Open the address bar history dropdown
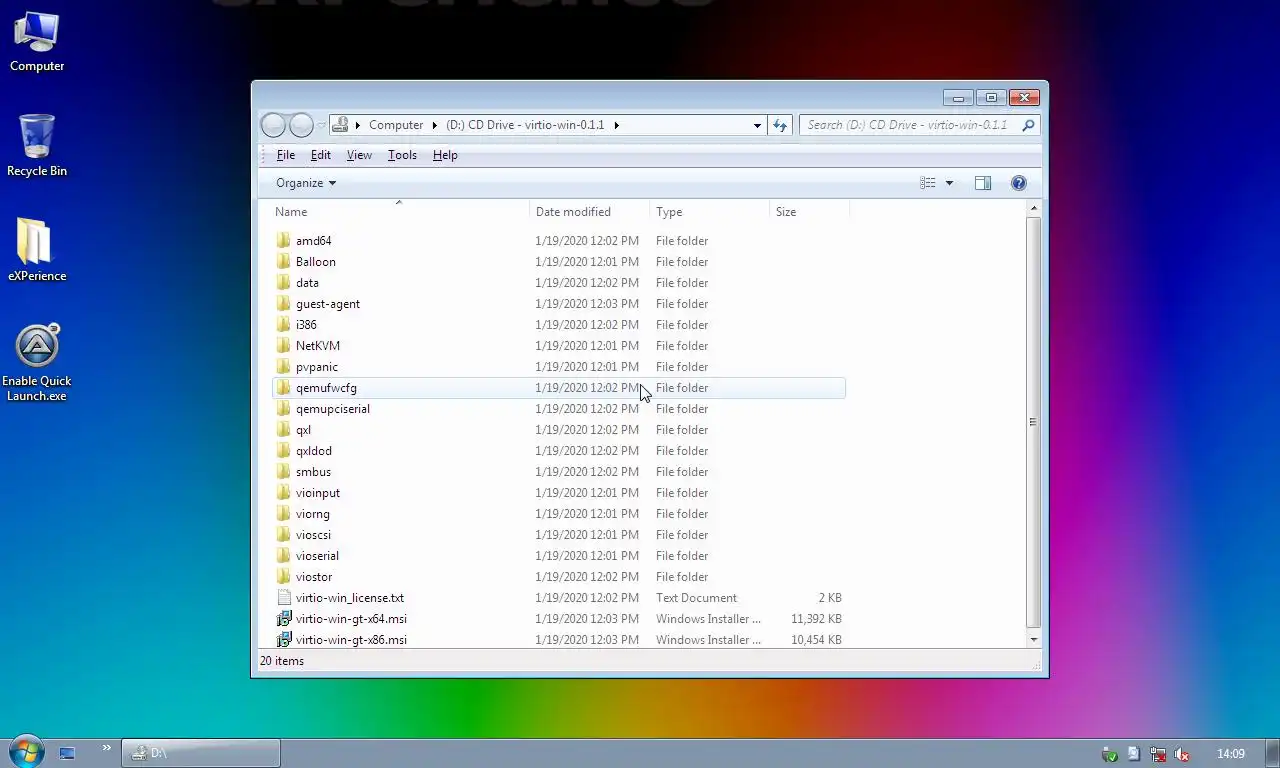Screen dimensions: 1280x768 click(x=757, y=125)
